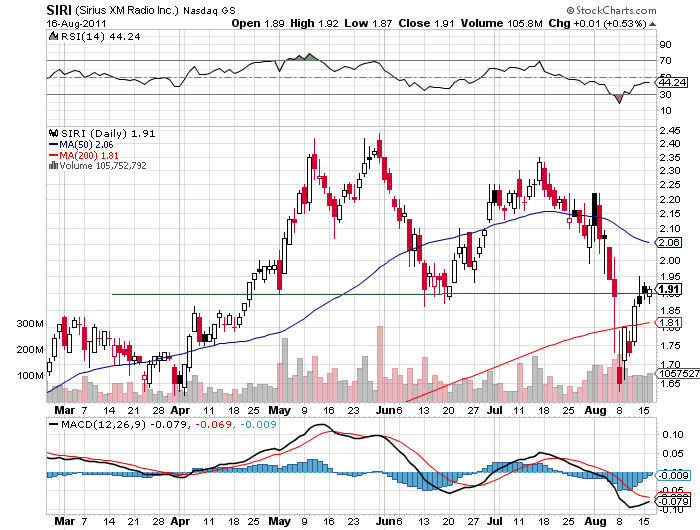The image size is (700, 530).
Task: Click the 1.91 last price tag on right axis
Action: coord(668,289)
